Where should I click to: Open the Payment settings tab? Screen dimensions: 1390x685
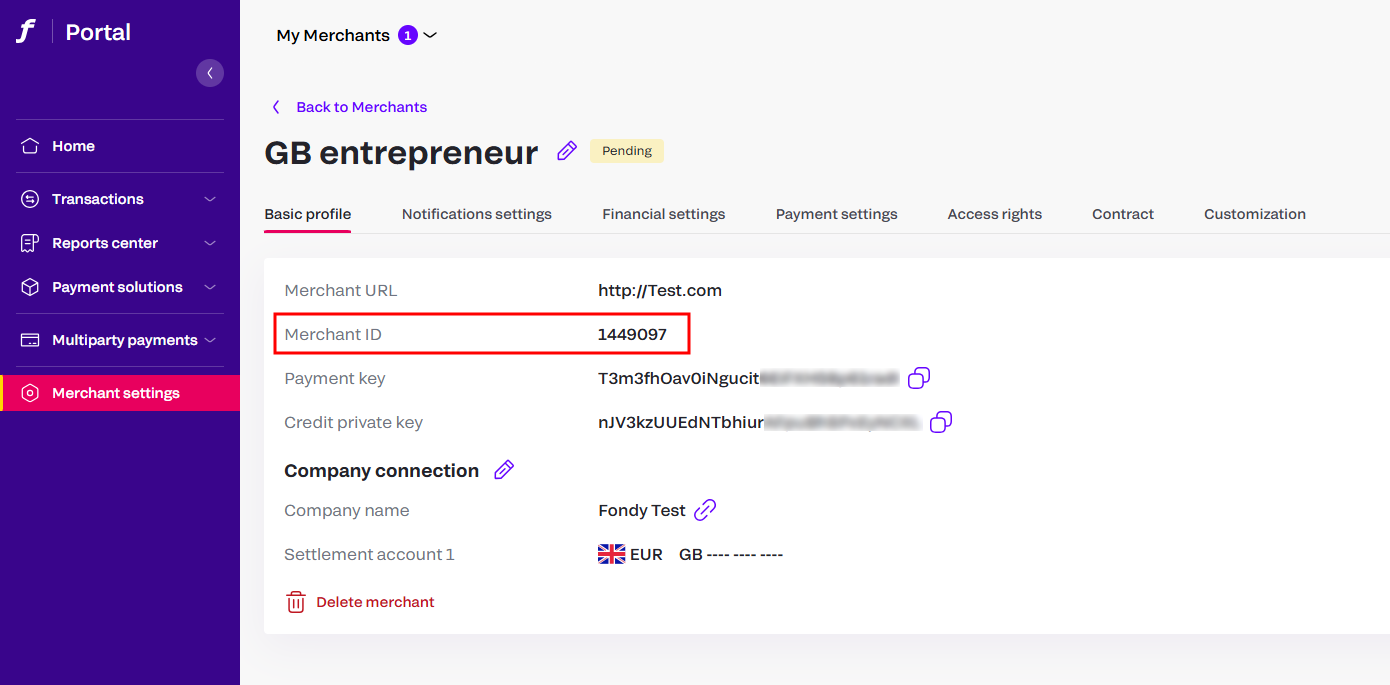pyautogui.click(x=837, y=214)
